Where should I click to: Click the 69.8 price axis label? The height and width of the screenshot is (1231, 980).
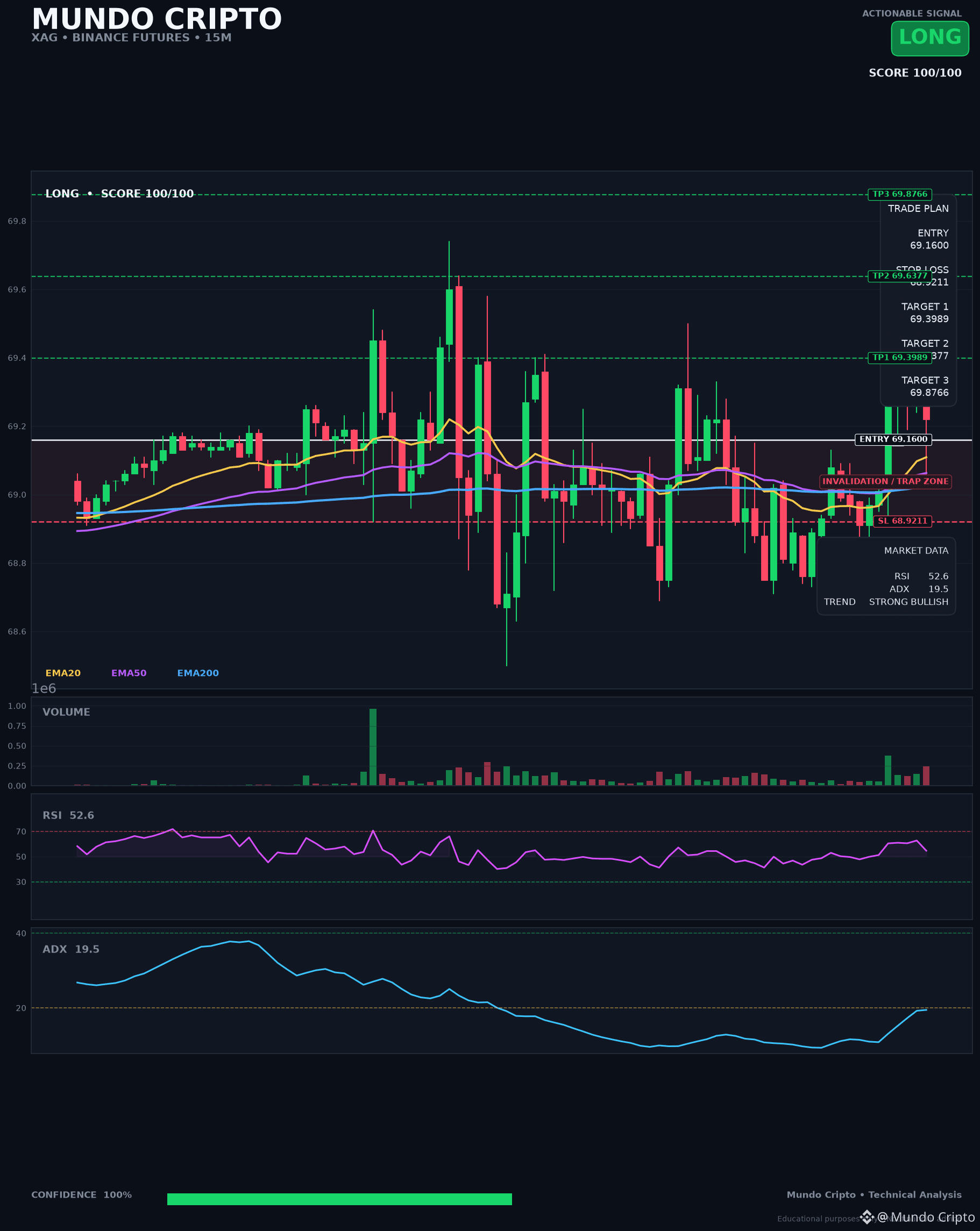(x=17, y=222)
